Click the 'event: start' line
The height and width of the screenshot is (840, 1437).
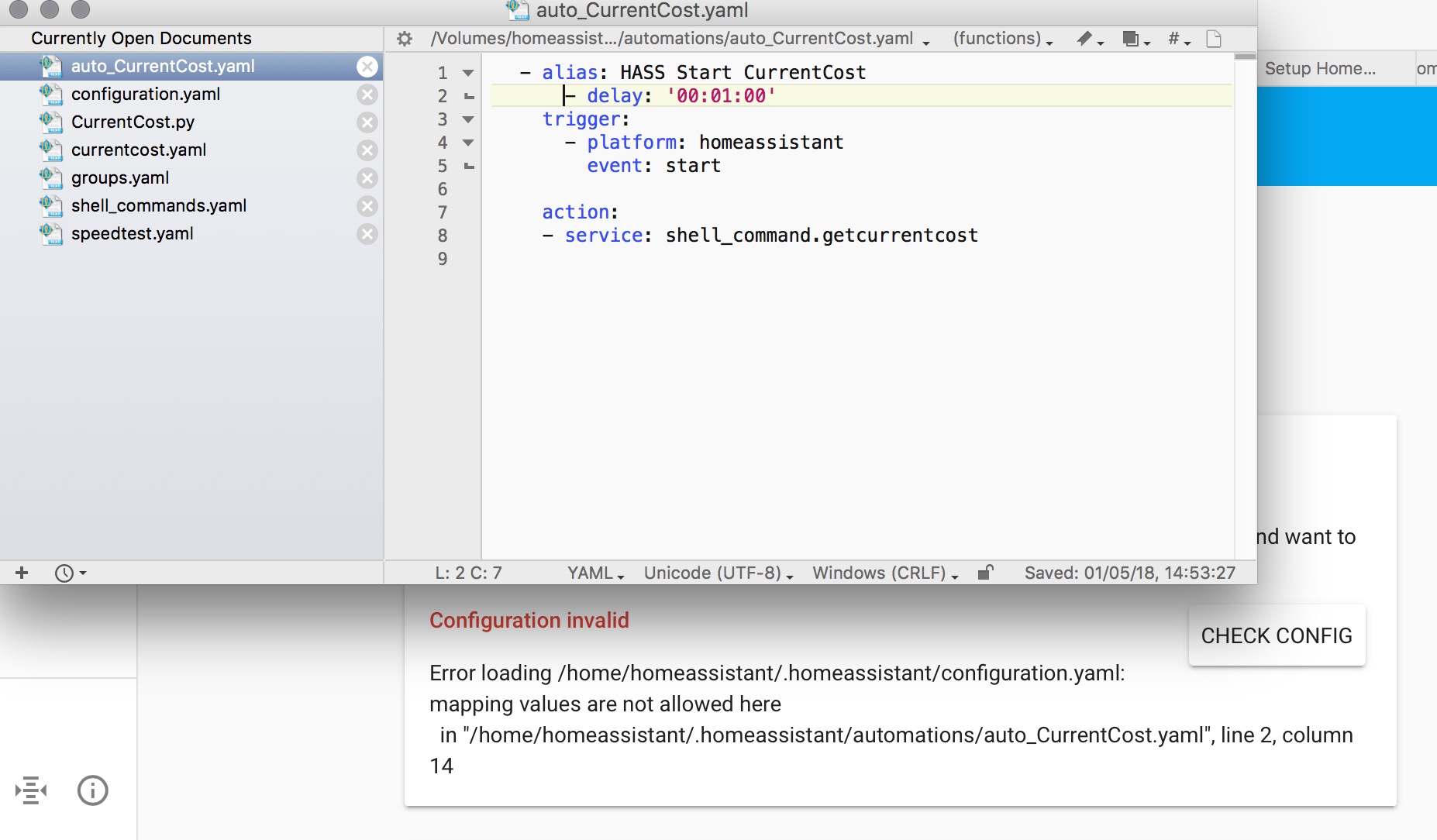coord(653,166)
